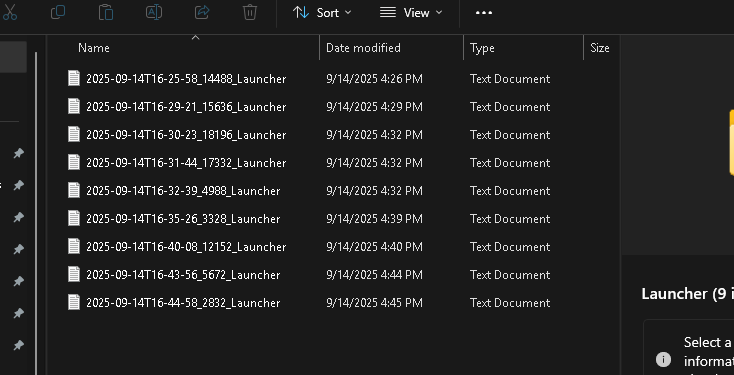734x375 pixels.
Task: Select file 2025-09-14T16-30-23_18196_Launcher
Action: coord(186,135)
